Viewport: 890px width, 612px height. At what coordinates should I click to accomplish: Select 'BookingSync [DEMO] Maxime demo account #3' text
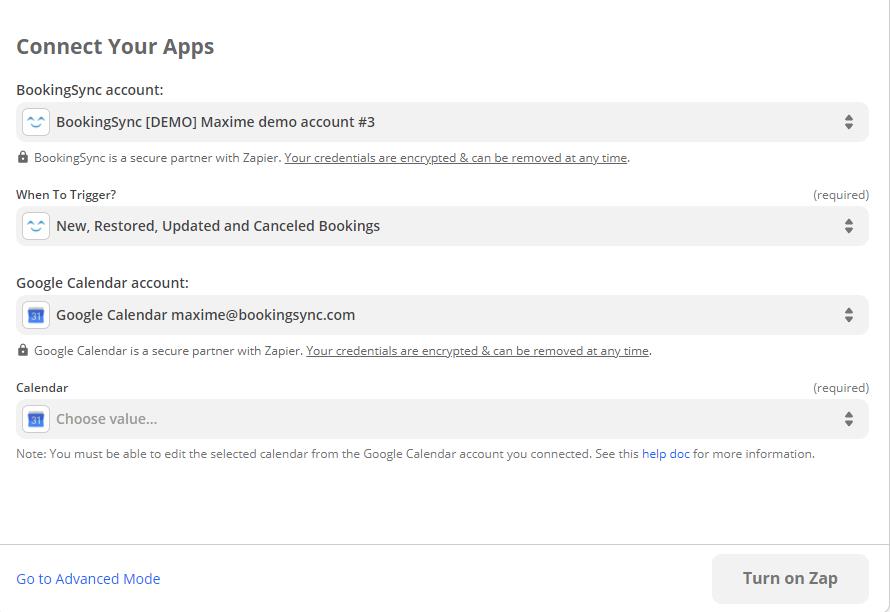[215, 122]
